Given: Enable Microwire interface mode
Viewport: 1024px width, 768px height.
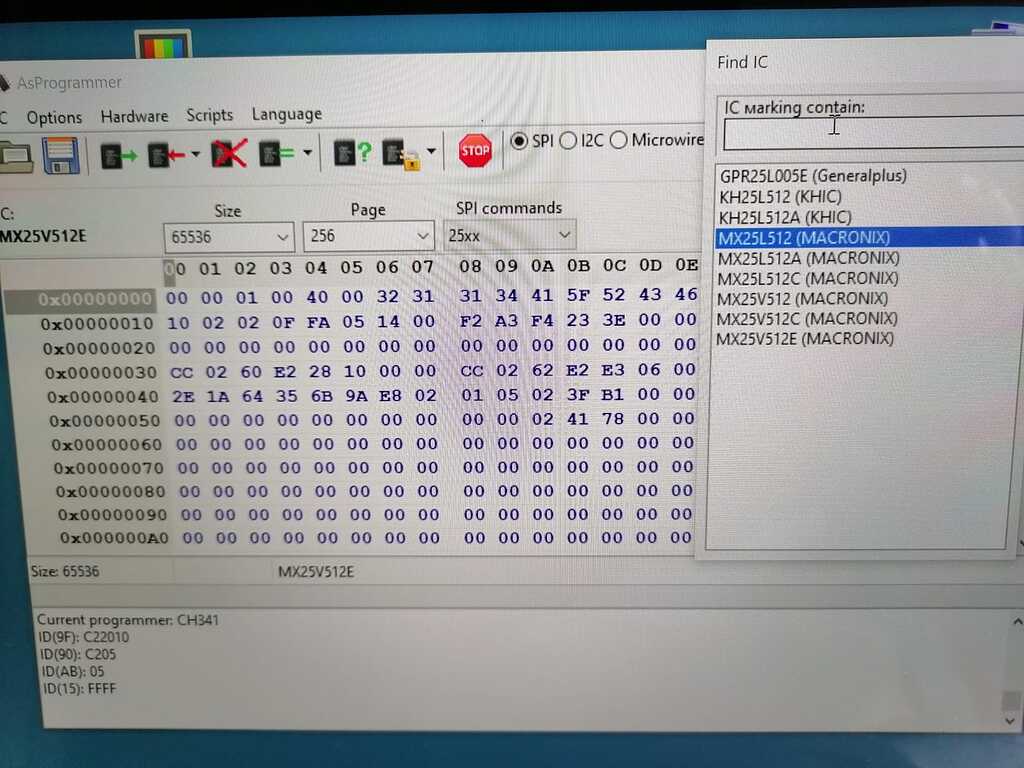Looking at the screenshot, I should (618, 140).
